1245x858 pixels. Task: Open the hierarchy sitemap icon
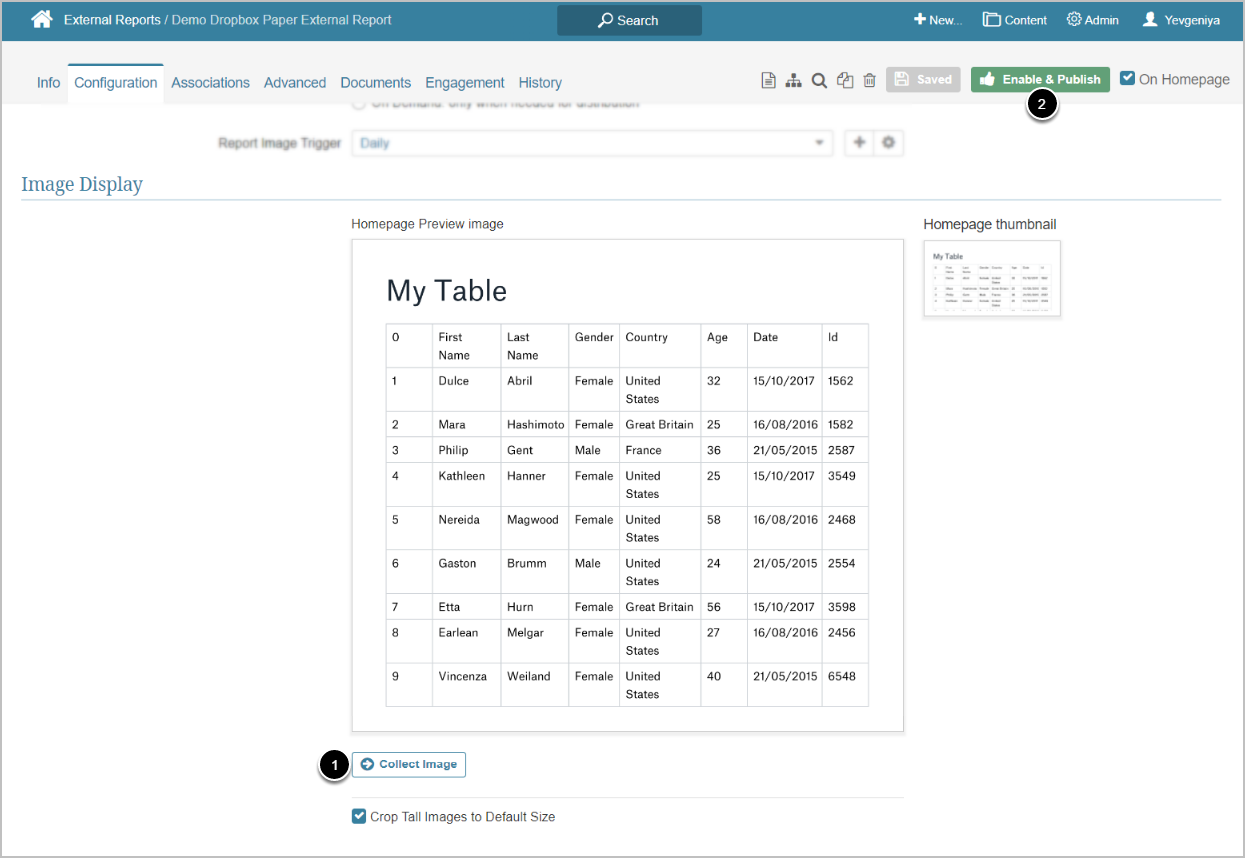793,81
